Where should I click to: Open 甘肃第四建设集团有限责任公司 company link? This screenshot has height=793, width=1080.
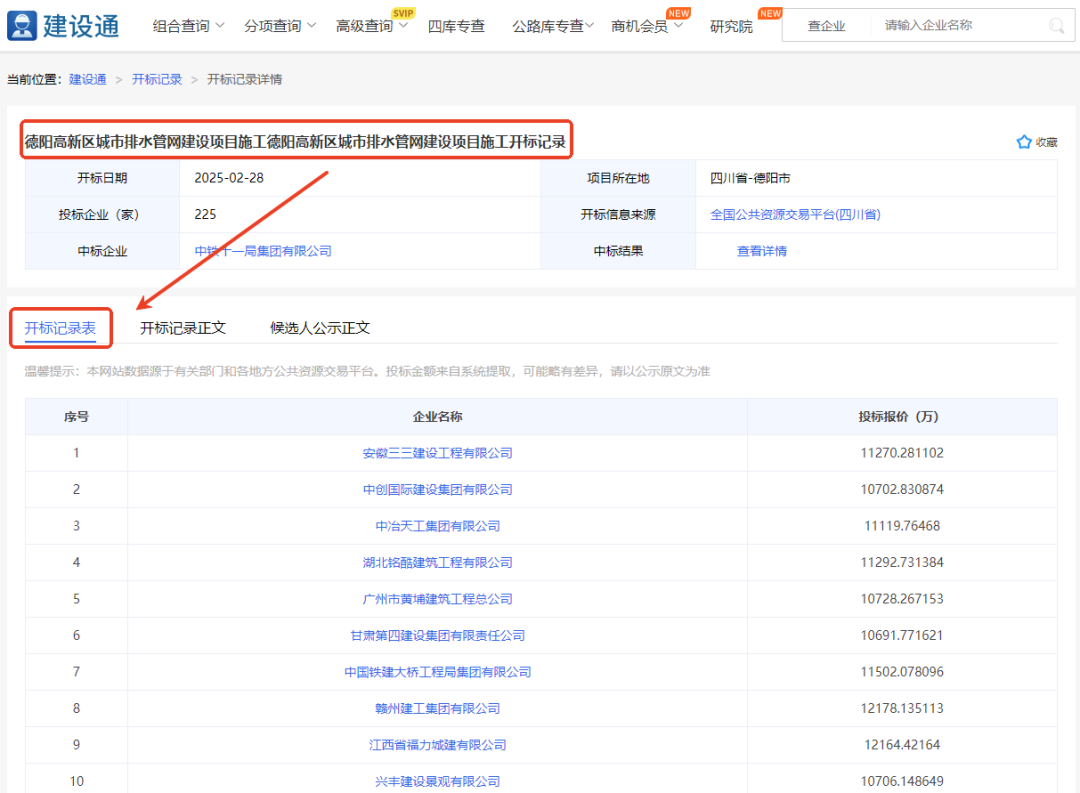(x=437, y=635)
